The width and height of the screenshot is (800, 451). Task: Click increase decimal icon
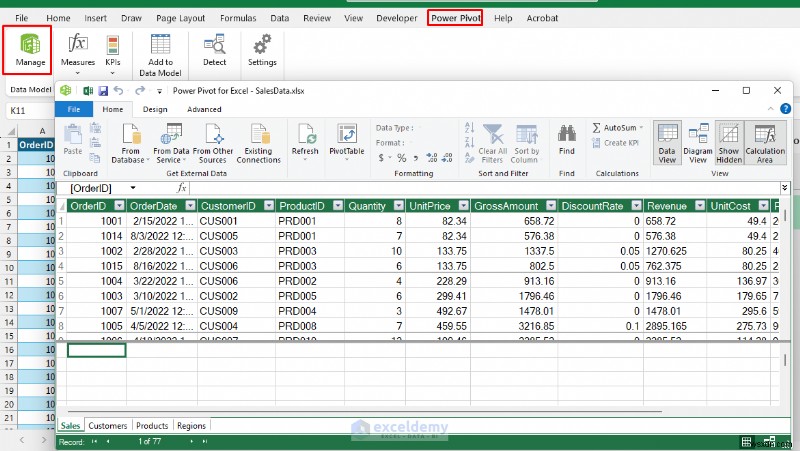click(x=432, y=158)
